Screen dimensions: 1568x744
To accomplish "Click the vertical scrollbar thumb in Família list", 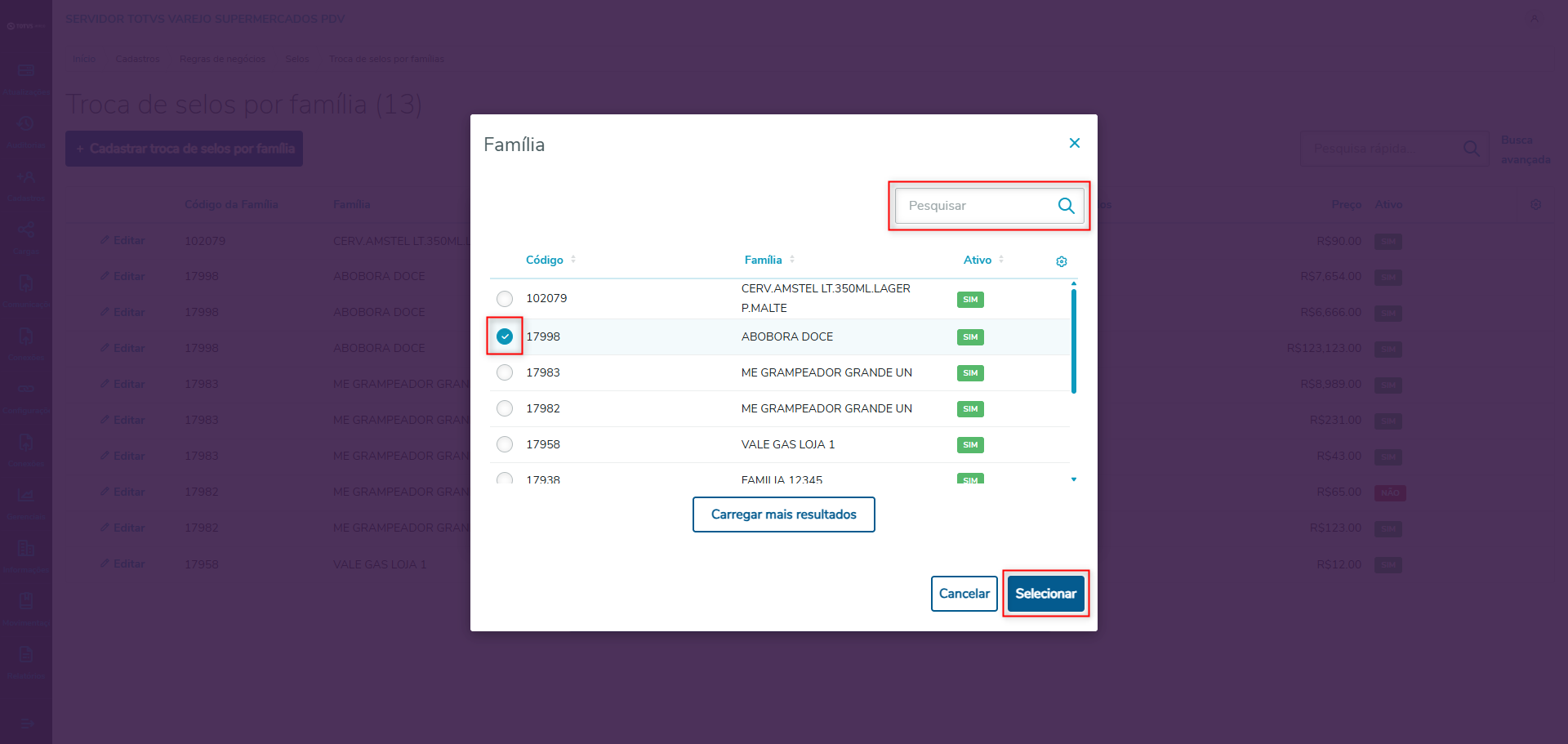I will click(1074, 341).
